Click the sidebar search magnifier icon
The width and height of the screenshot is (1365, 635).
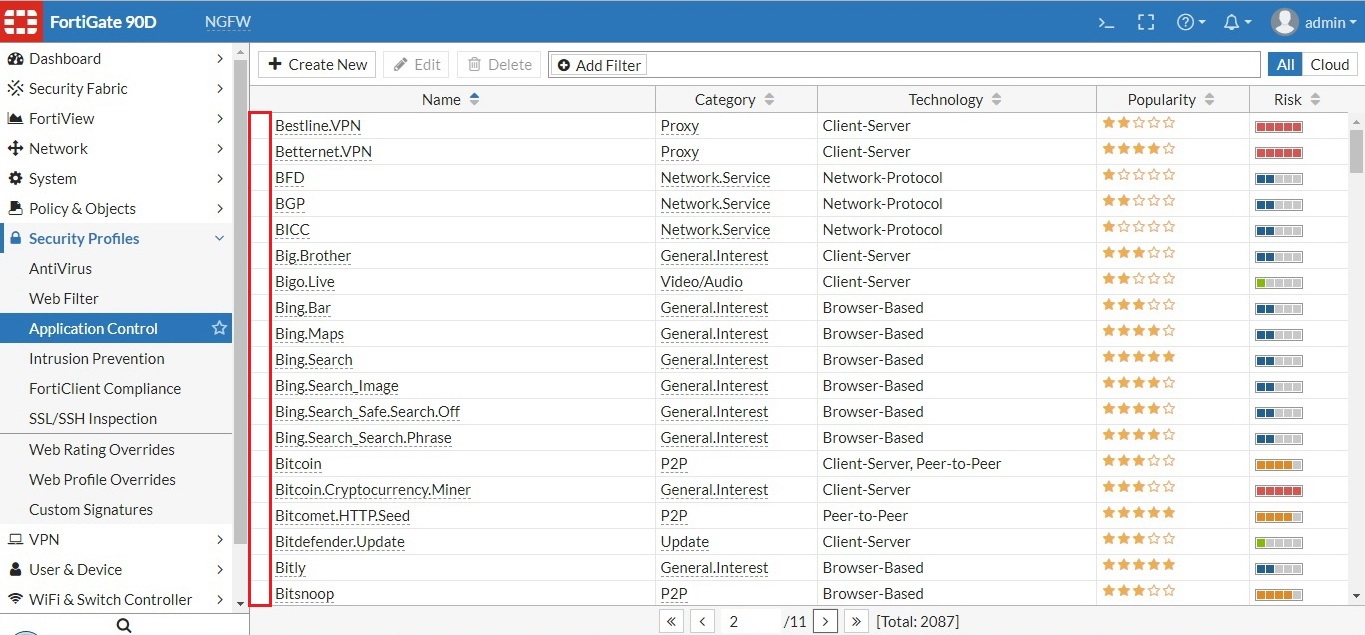123,625
